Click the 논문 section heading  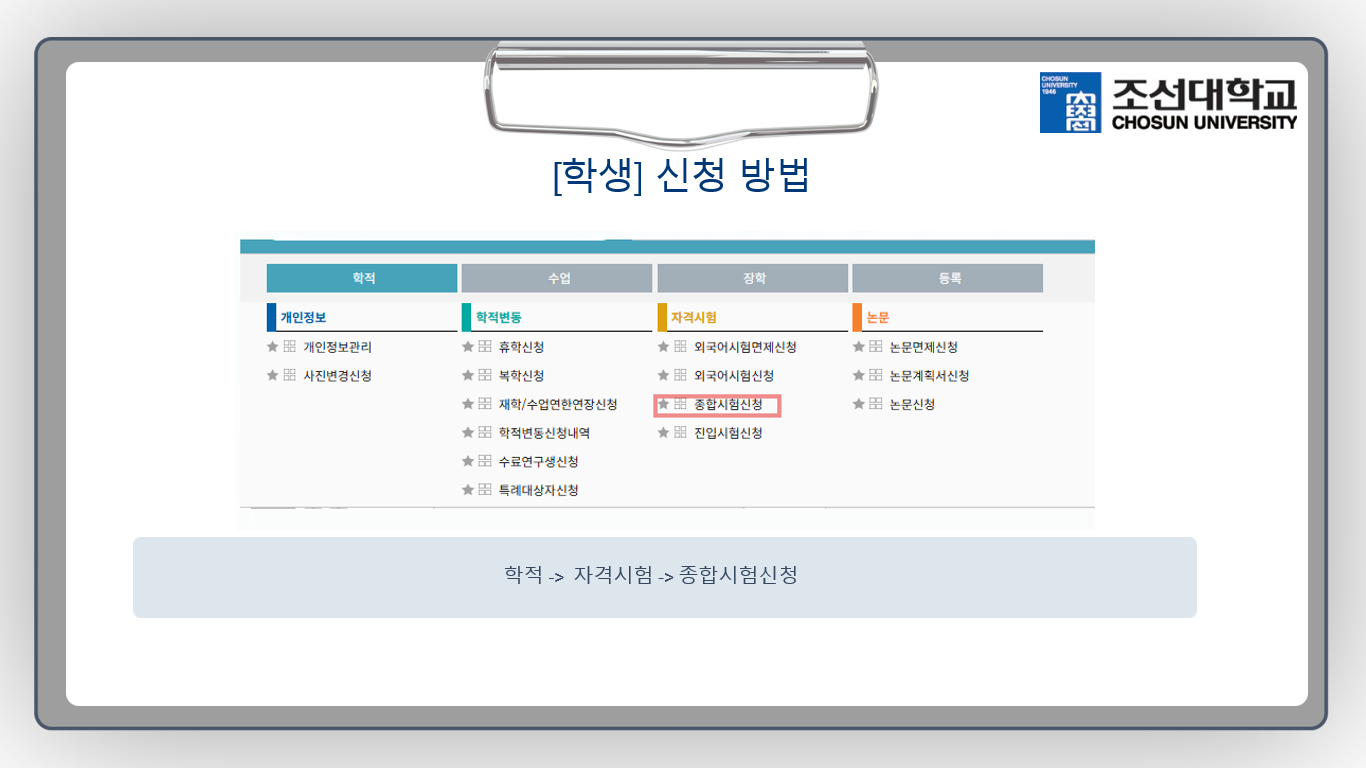877,318
